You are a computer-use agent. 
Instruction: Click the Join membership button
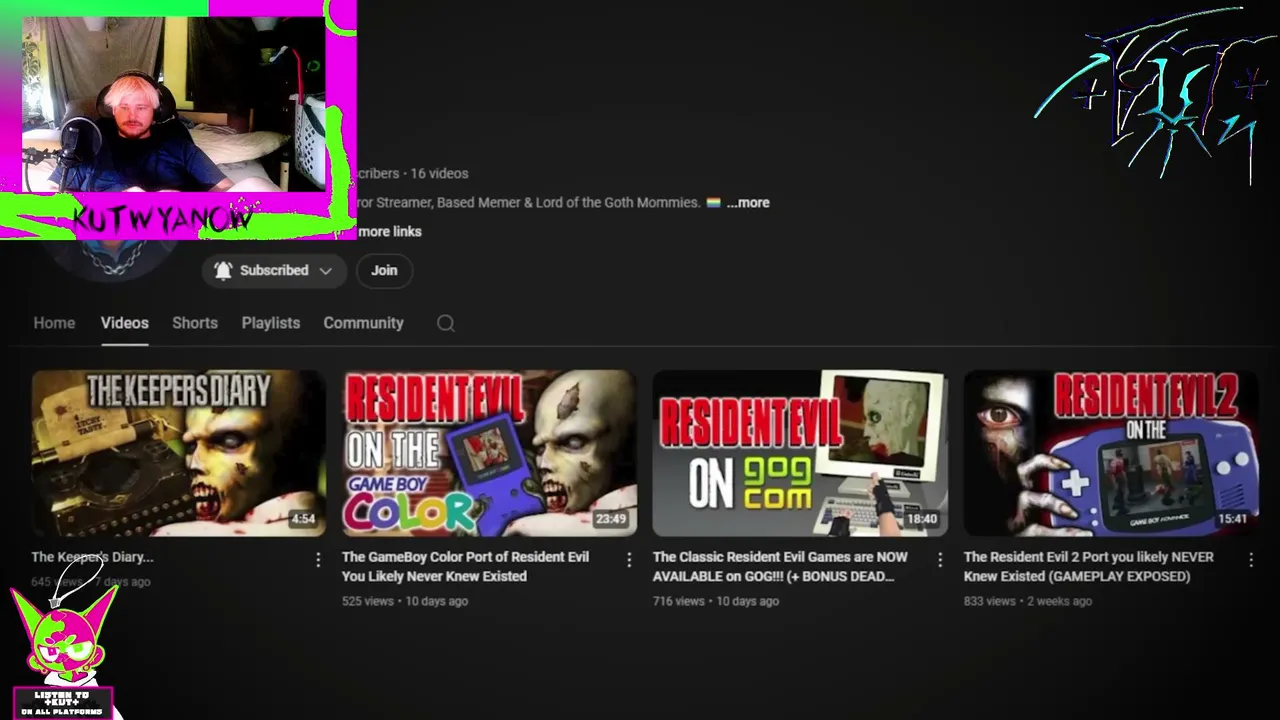(384, 270)
